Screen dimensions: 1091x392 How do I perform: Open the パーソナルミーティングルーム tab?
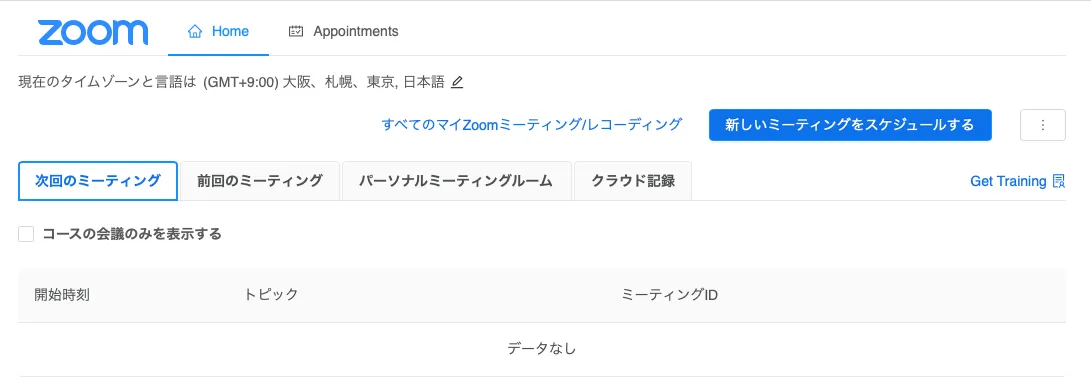coord(456,181)
